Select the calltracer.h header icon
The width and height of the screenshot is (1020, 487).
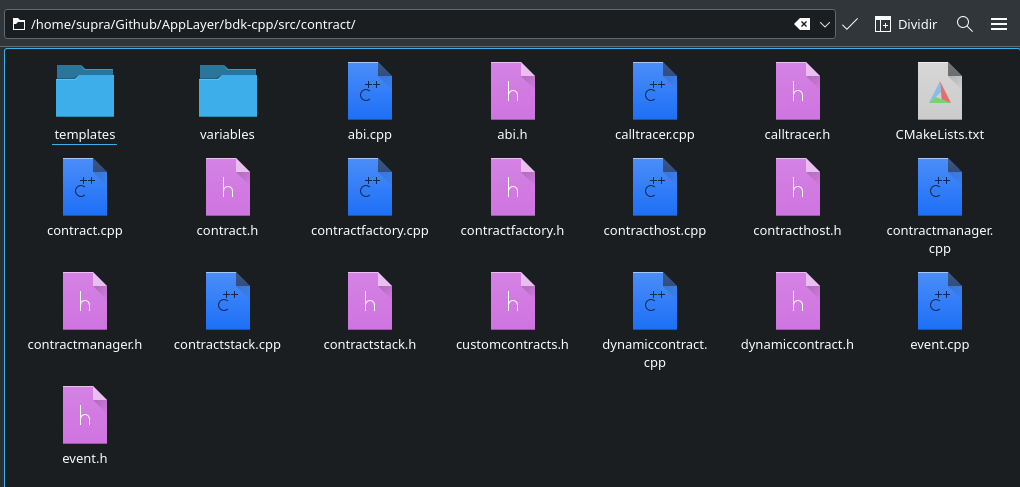pos(798,91)
